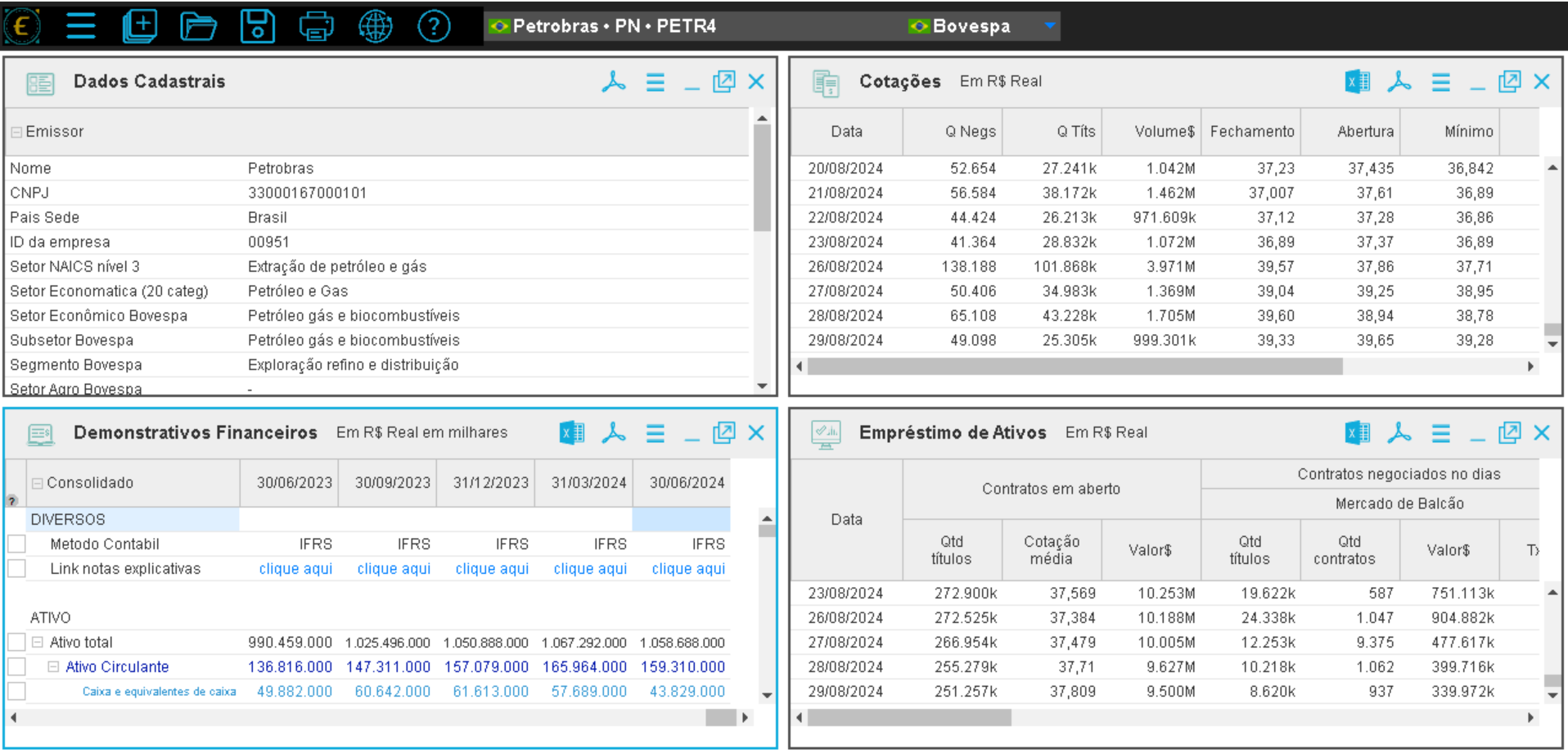
Task: Click the Cotação média column header
Action: (1052, 550)
